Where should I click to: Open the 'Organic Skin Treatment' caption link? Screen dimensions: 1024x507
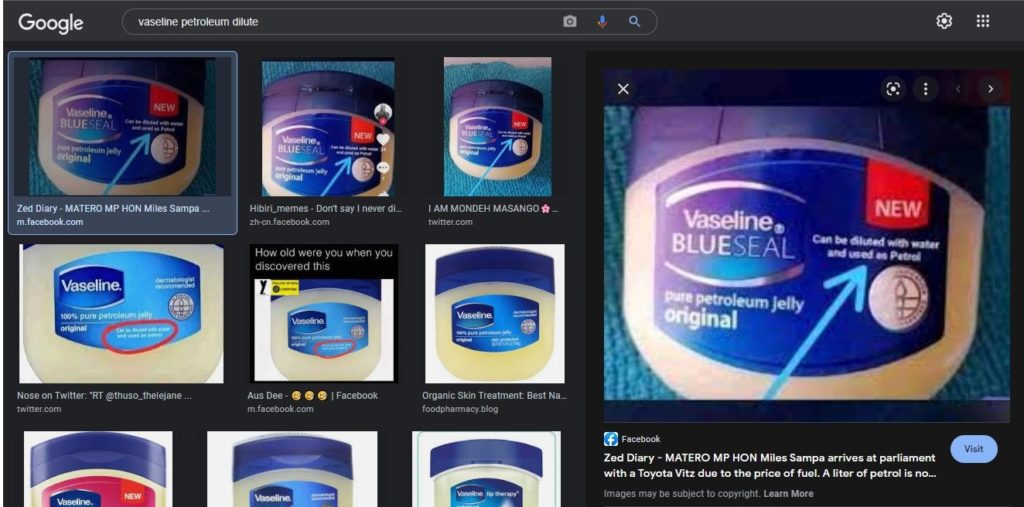click(494, 395)
